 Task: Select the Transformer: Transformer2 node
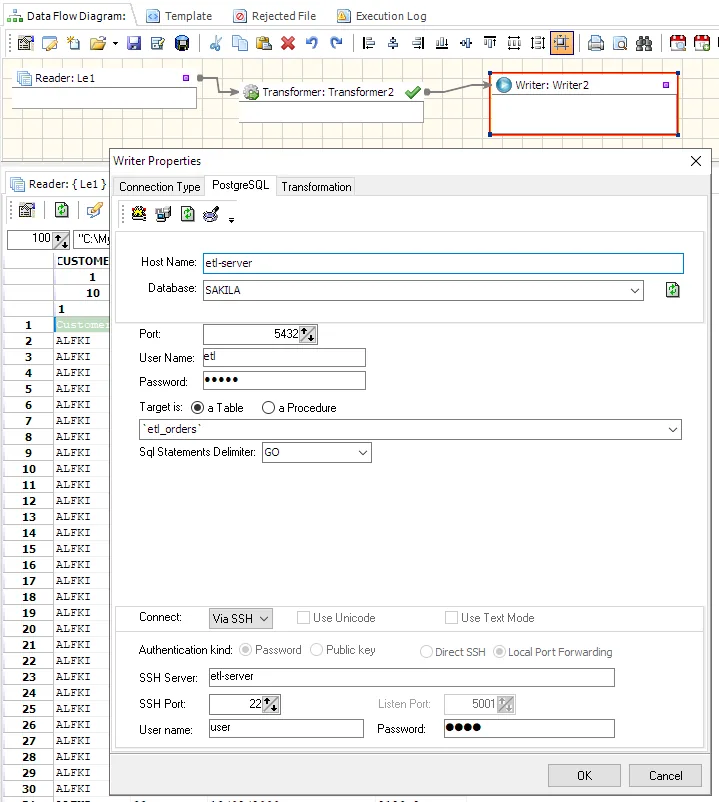pos(331,102)
